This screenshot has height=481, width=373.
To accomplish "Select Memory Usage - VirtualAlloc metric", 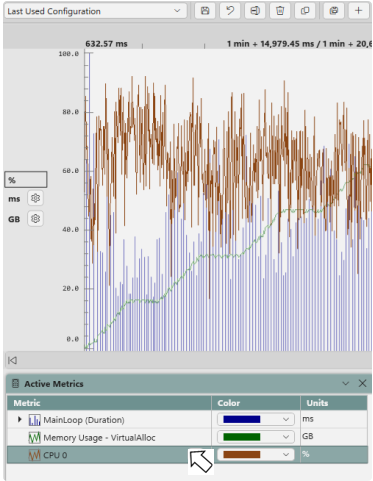I will [x=99, y=438].
